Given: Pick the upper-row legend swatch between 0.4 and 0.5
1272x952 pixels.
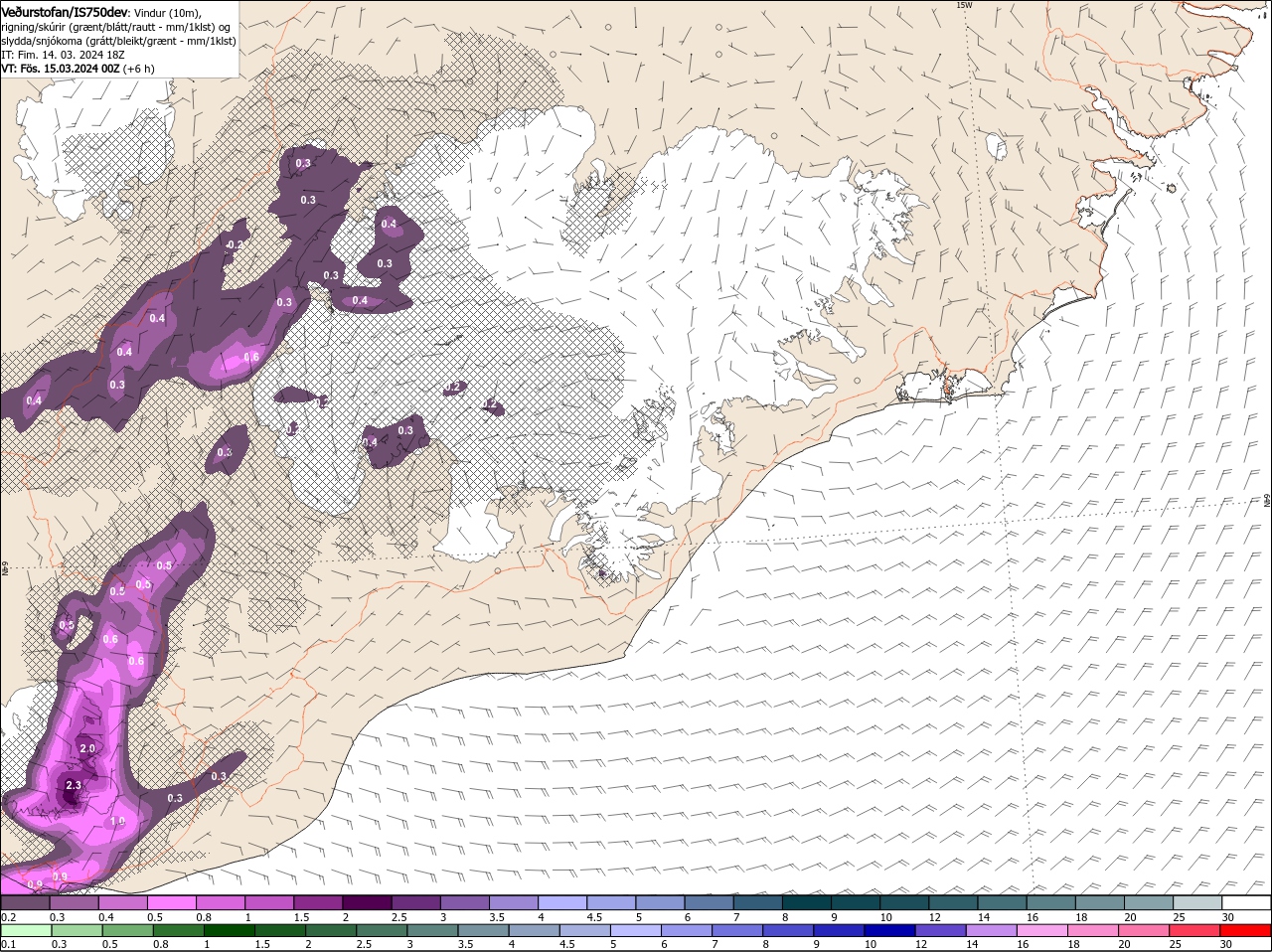Looking at the screenshot, I should coord(122,902).
